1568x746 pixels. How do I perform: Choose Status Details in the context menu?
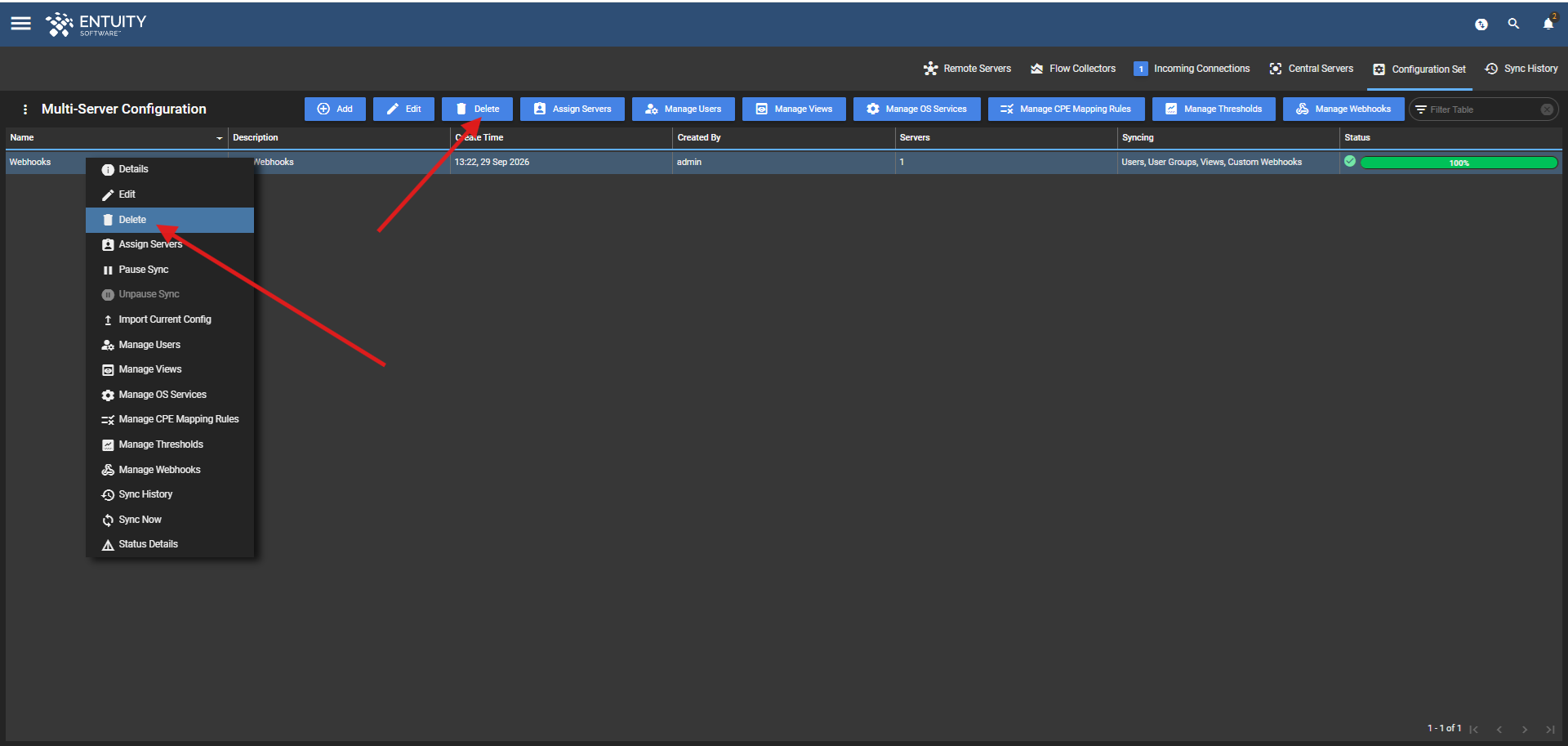(170, 544)
